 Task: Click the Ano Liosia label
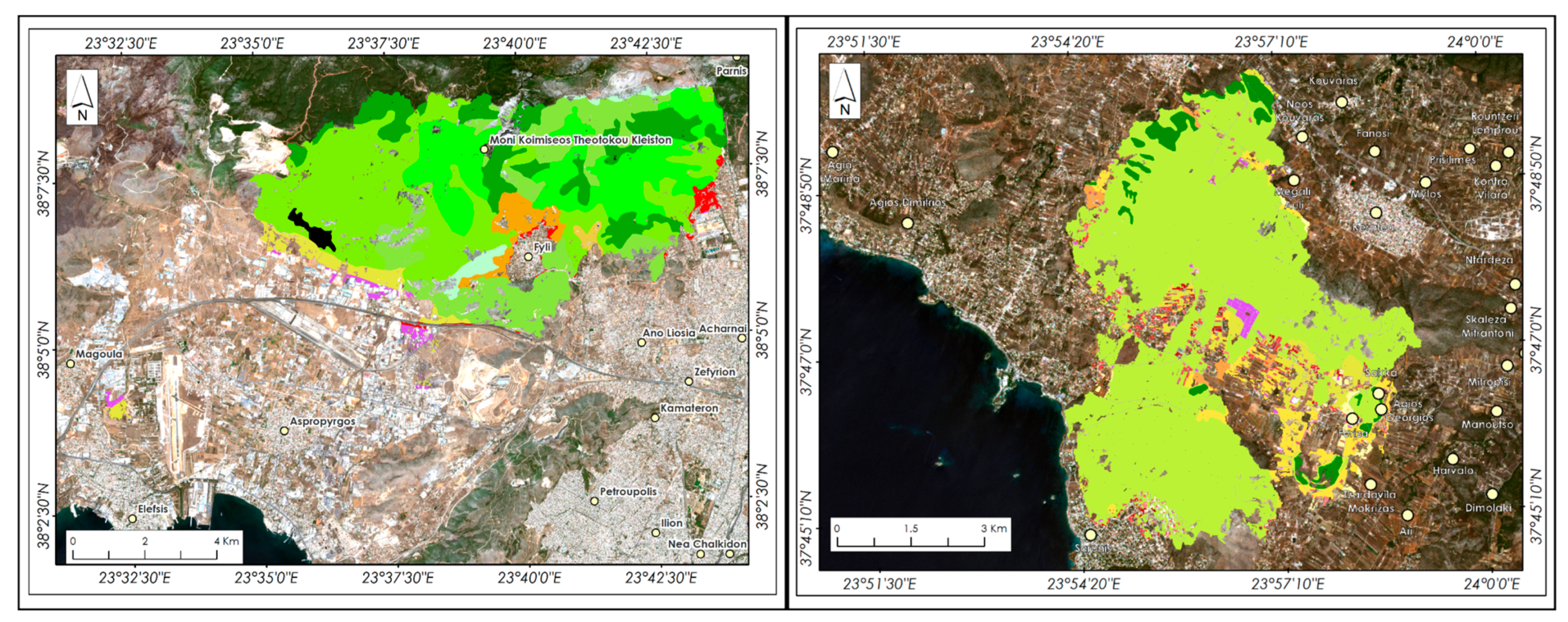point(669,332)
